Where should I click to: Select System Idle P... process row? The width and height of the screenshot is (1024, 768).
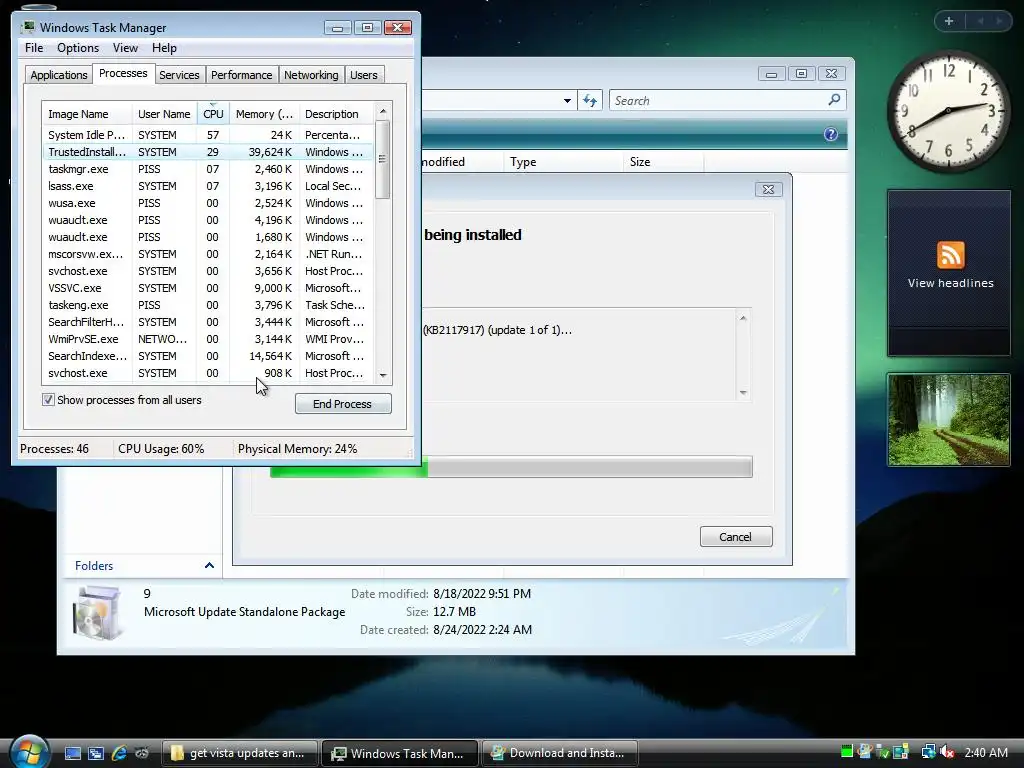coord(208,135)
